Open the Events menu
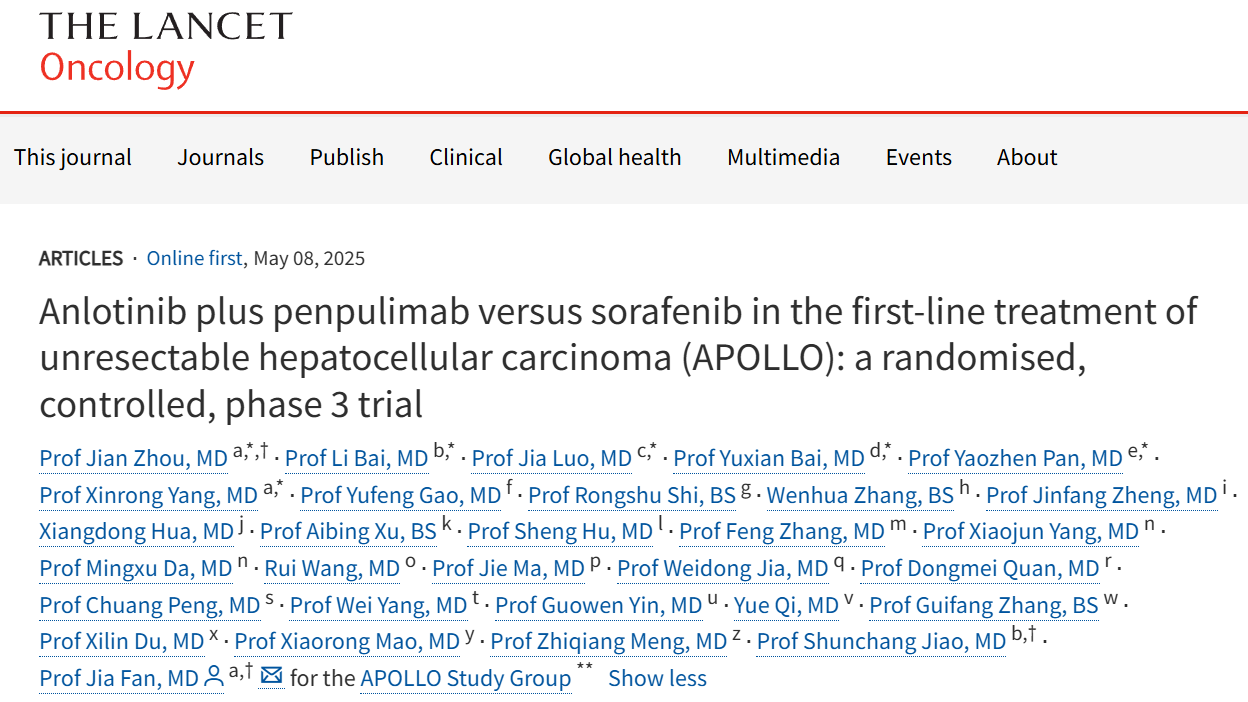This screenshot has height=702, width=1248. (918, 158)
